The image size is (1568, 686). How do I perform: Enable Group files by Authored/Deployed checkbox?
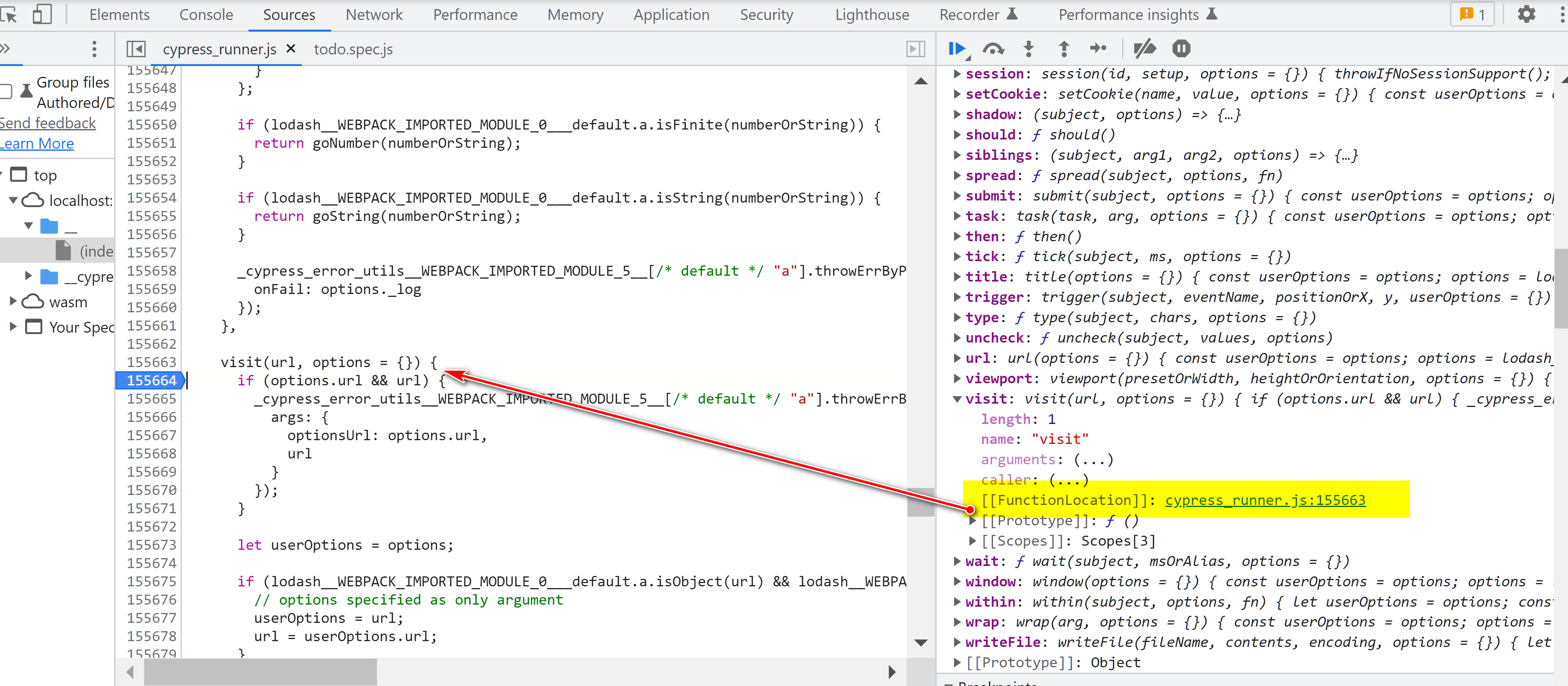6,92
